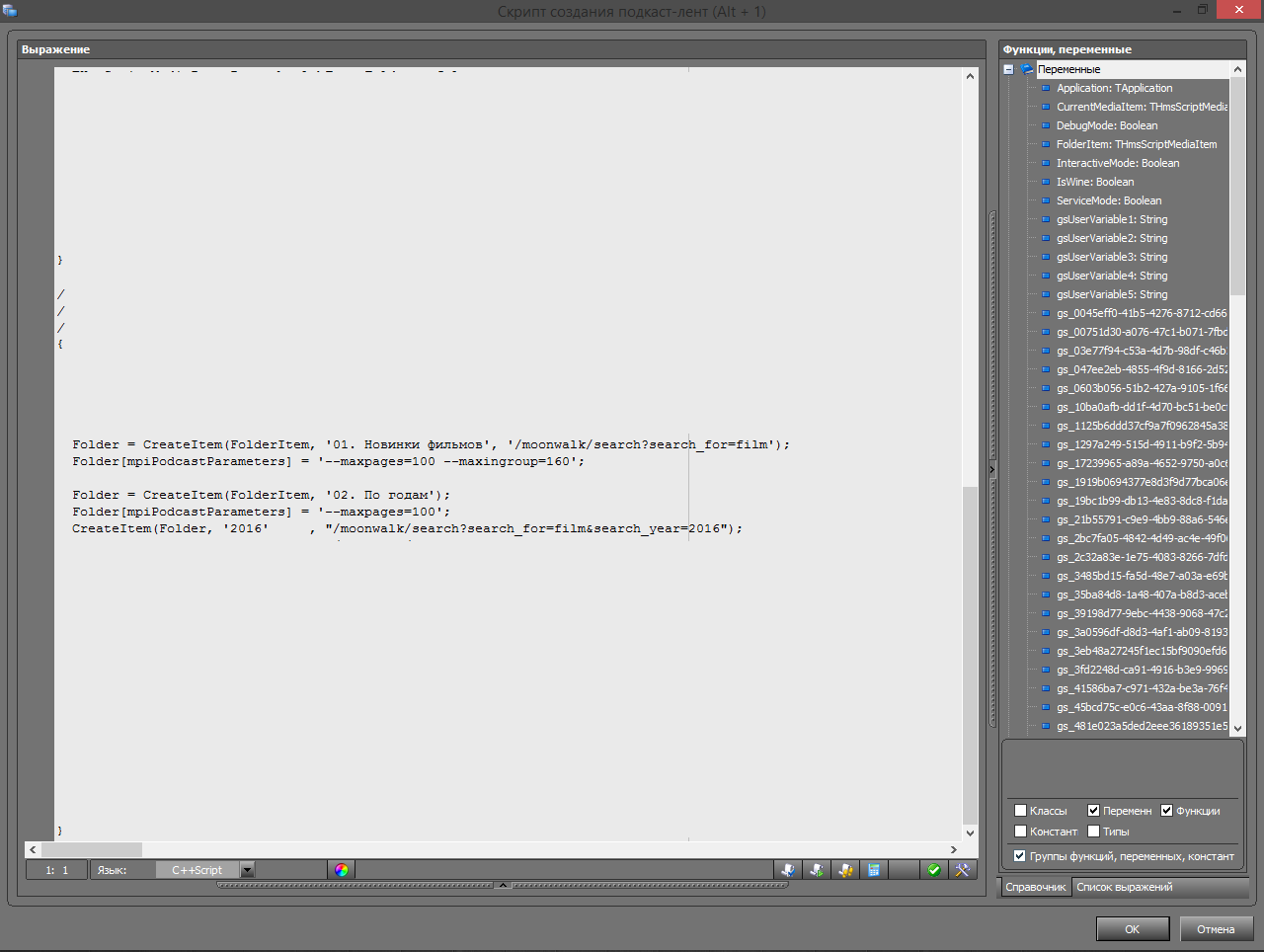The image size is (1264, 952).
Task: Click the blue calculator icon in toolbar
Action: click(x=874, y=870)
